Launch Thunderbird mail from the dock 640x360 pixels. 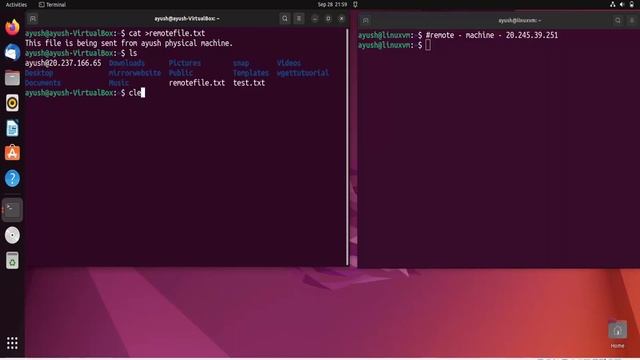(12, 53)
